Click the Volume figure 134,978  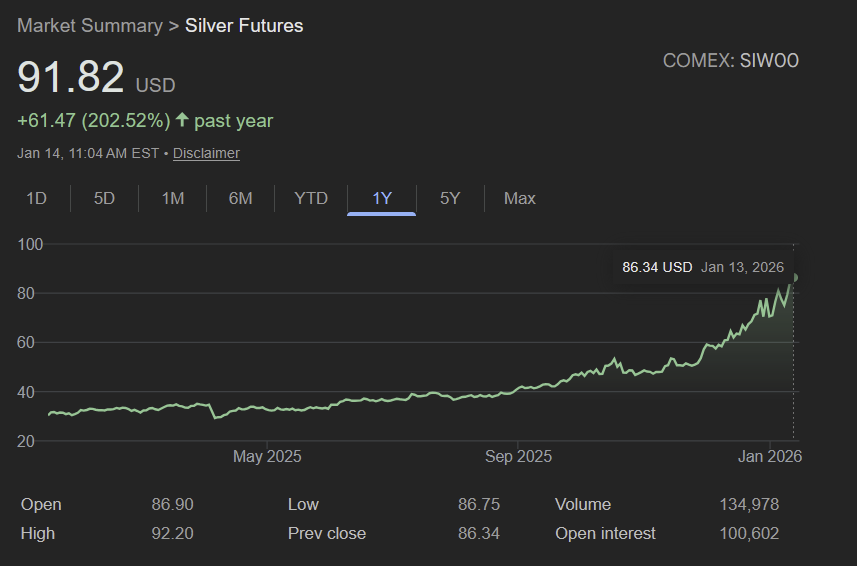pos(749,504)
